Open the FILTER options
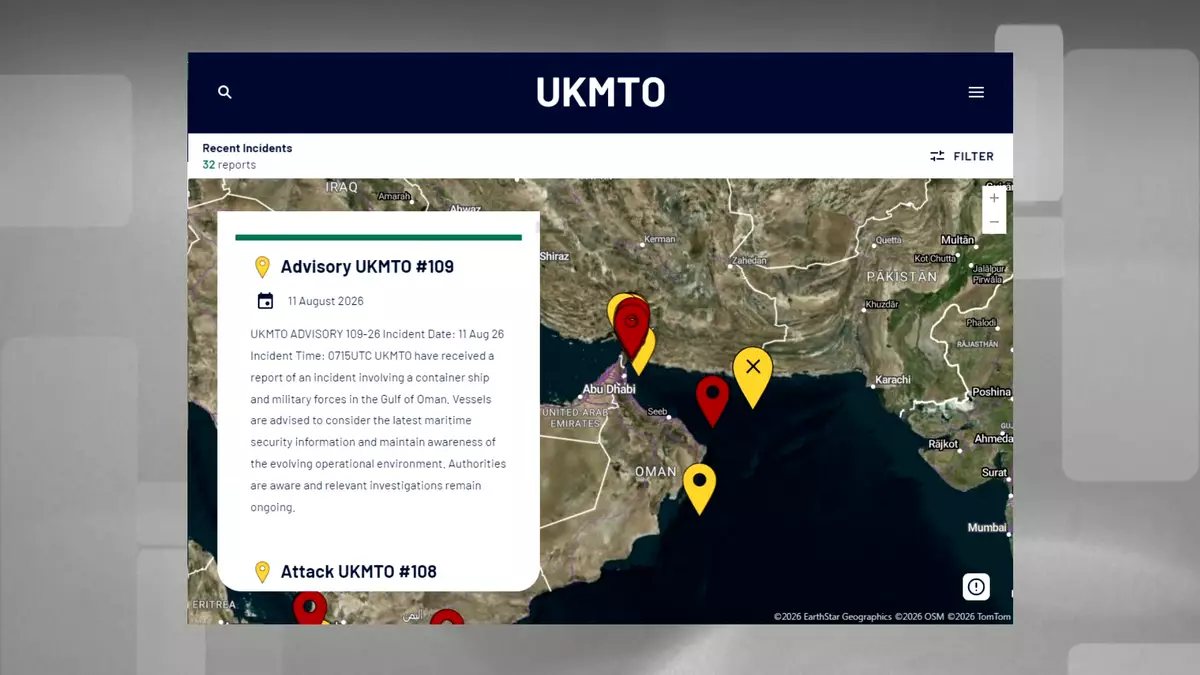The height and width of the screenshot is (675, 1200). click(961, 156)
